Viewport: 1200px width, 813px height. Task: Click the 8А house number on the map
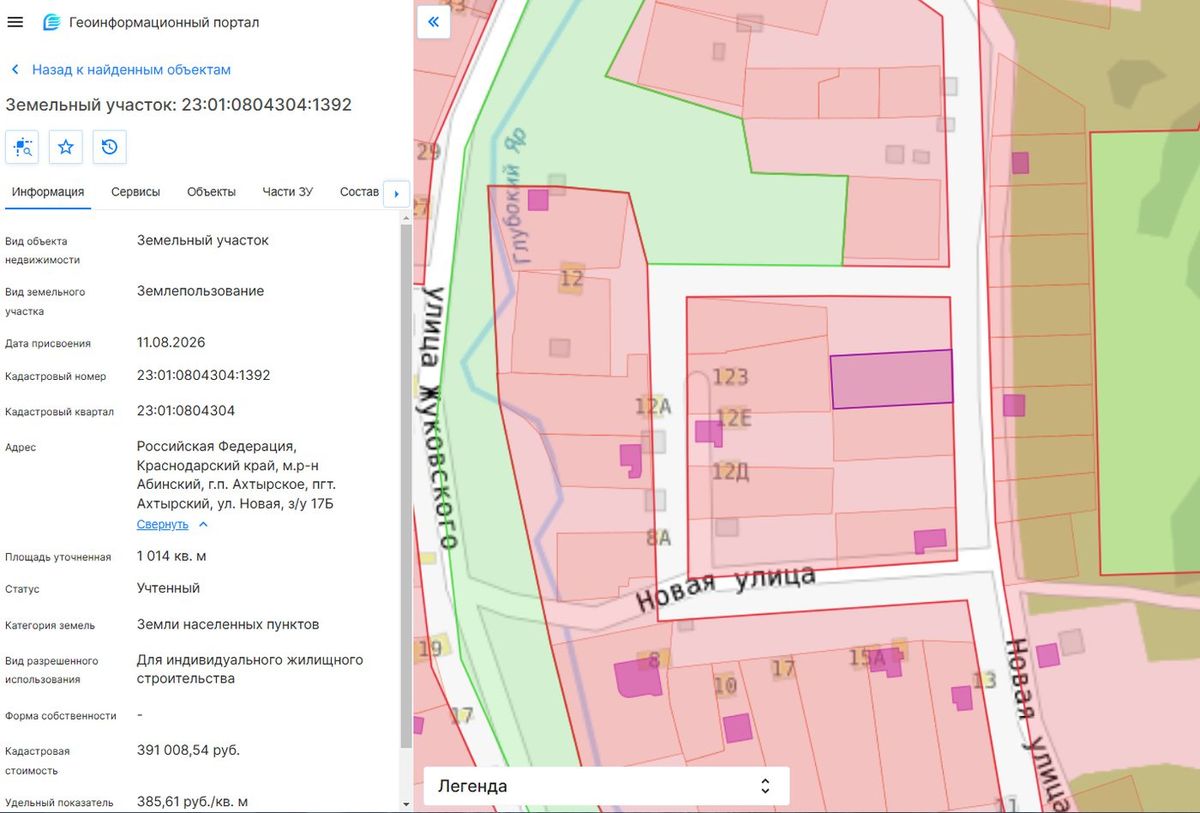click(658, 539)
